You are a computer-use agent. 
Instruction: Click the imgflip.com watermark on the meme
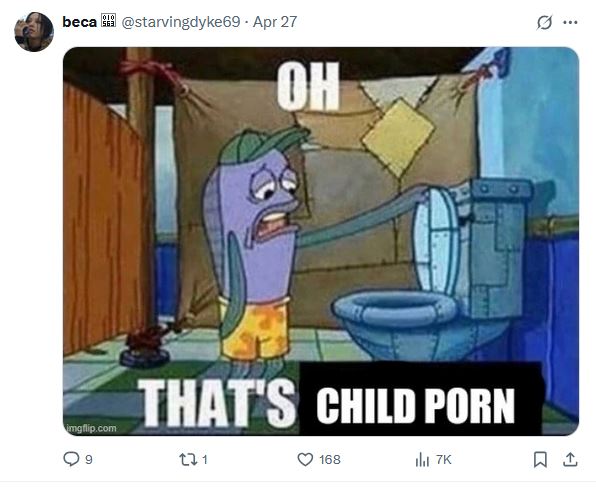click(x=91, y=428)
